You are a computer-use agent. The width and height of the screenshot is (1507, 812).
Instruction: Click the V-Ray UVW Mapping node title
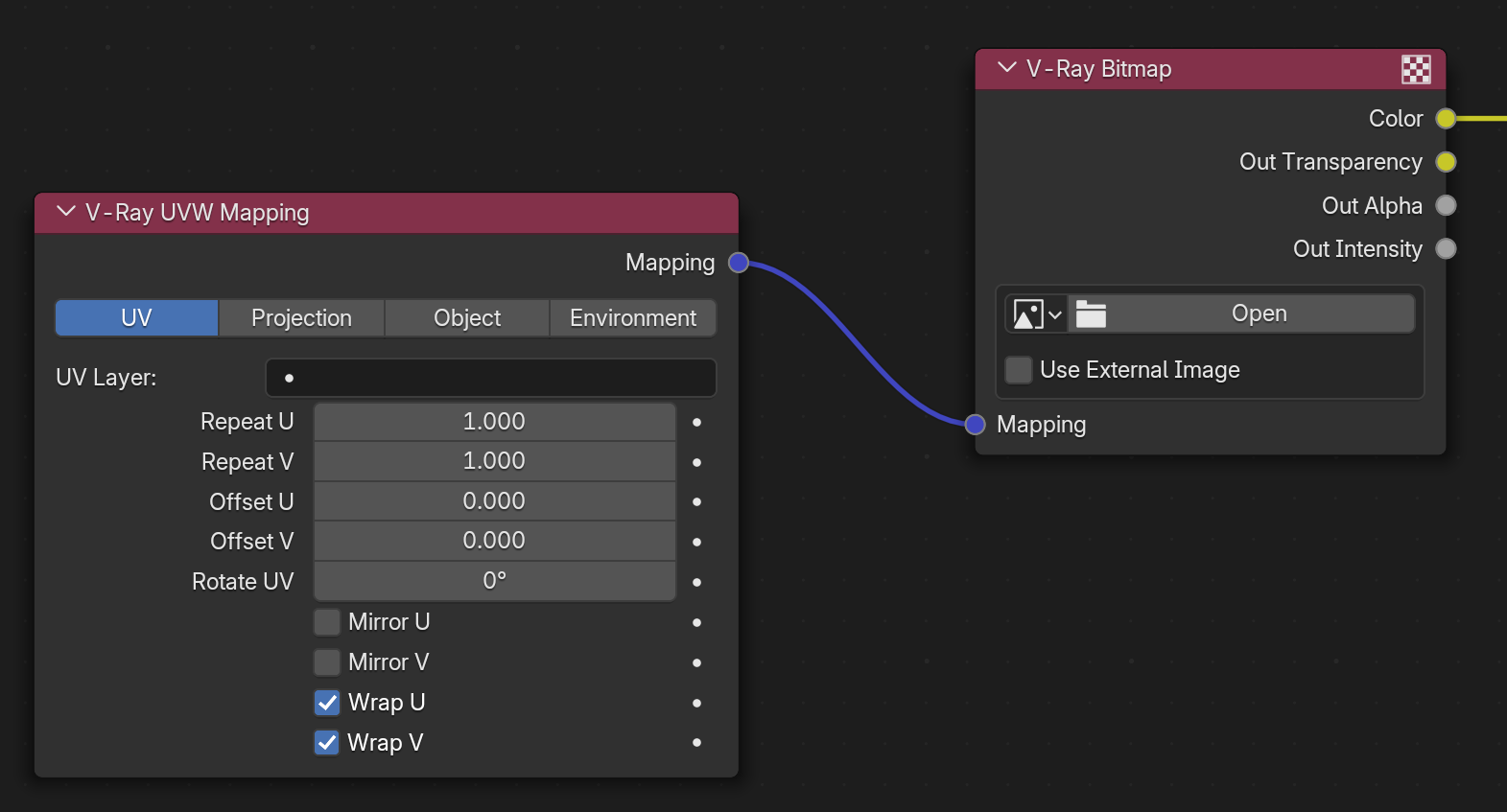(198, 213)
